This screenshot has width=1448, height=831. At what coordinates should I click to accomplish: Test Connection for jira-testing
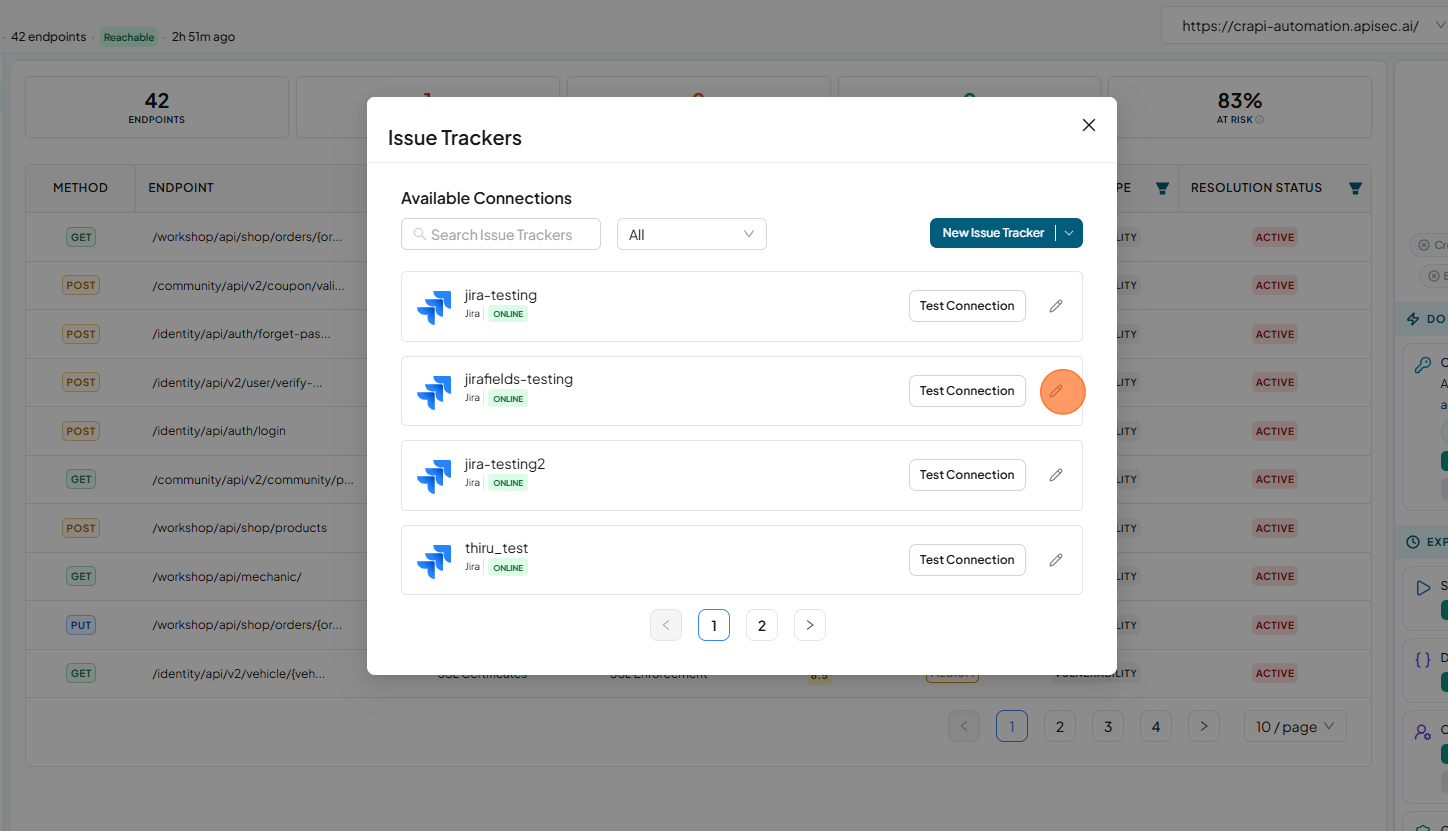point(967,306)
